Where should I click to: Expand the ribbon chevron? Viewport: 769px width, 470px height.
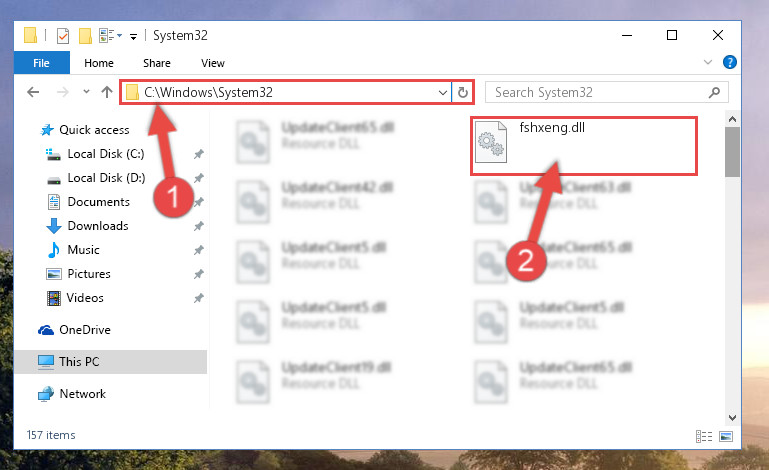[708, 62]
